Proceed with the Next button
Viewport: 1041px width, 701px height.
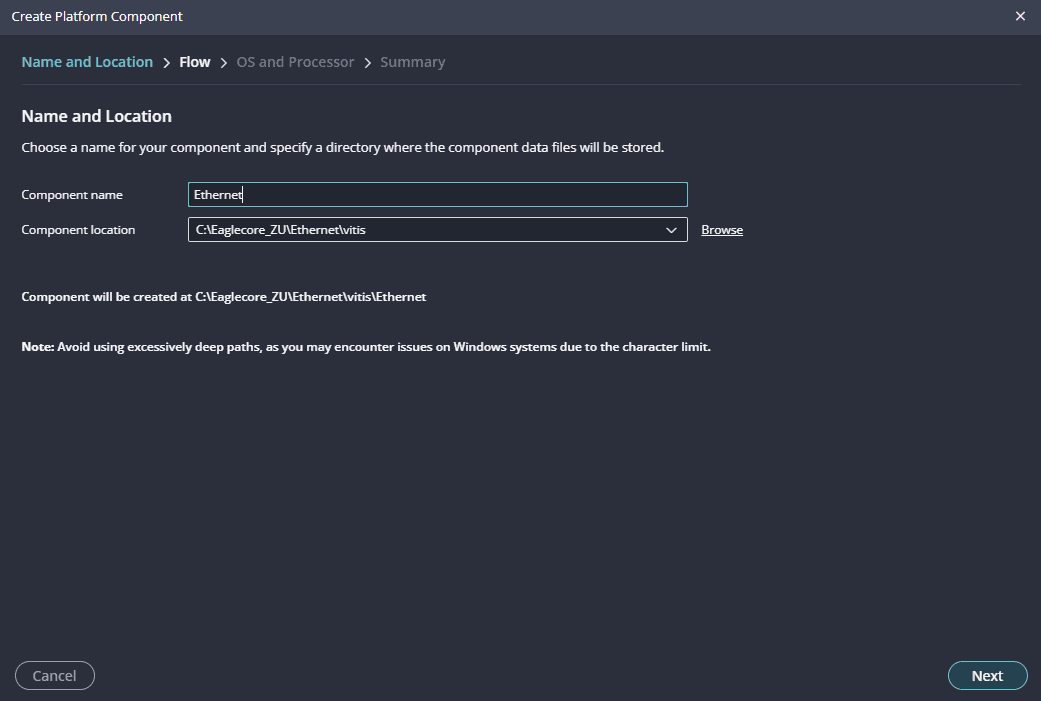coord(987,676)
